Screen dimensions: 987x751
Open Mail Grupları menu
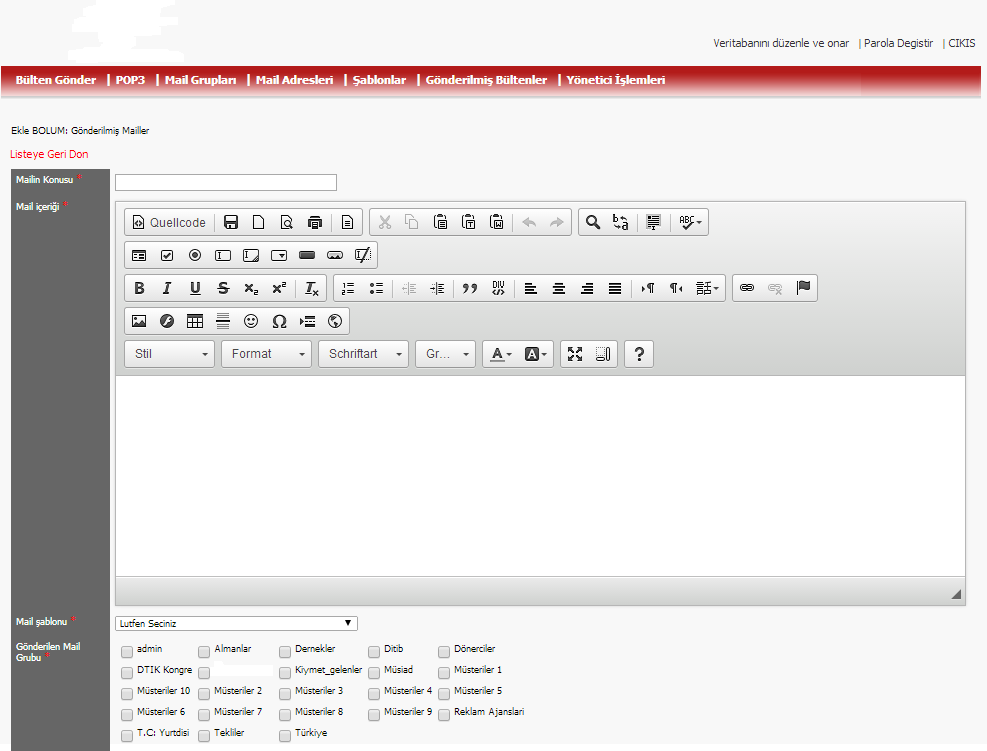[200, 80]
